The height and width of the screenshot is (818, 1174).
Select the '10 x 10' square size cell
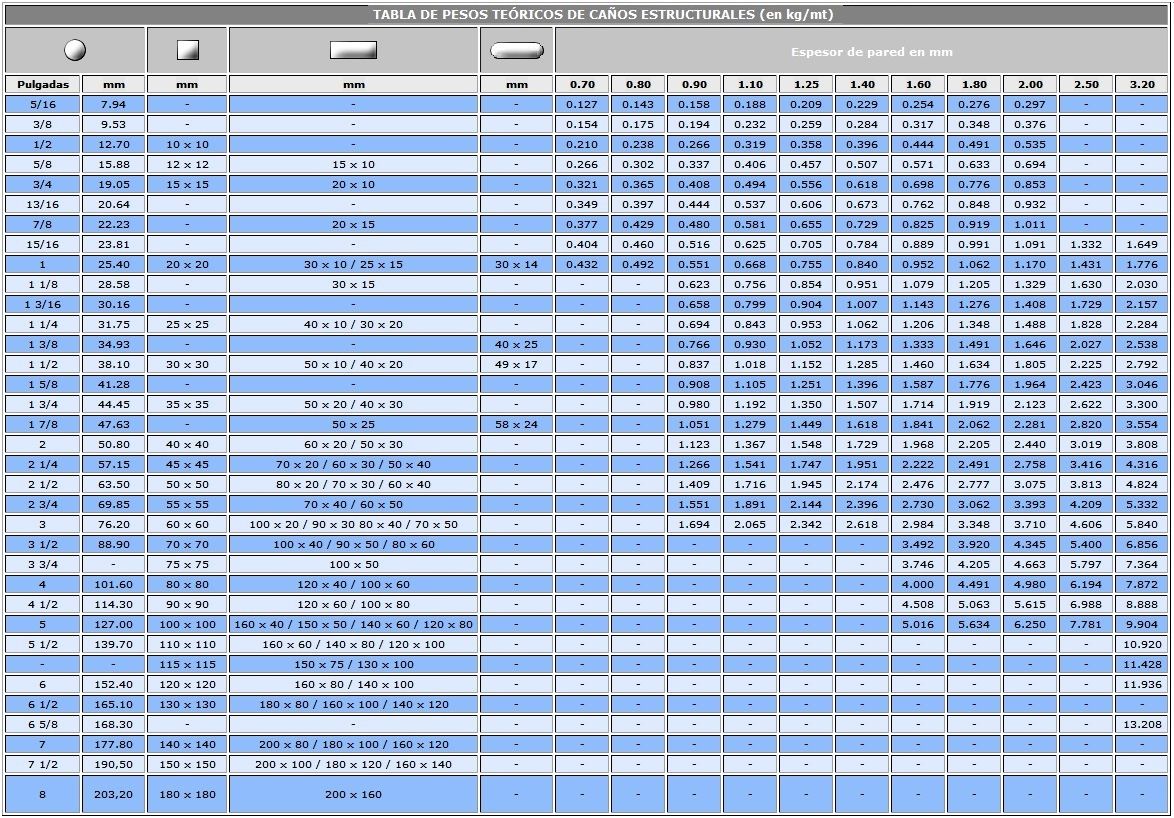pos(187,144)
